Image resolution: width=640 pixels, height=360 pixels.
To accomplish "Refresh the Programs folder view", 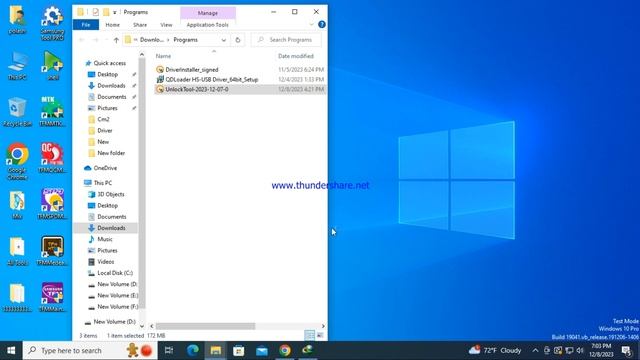I will [238, 40].
